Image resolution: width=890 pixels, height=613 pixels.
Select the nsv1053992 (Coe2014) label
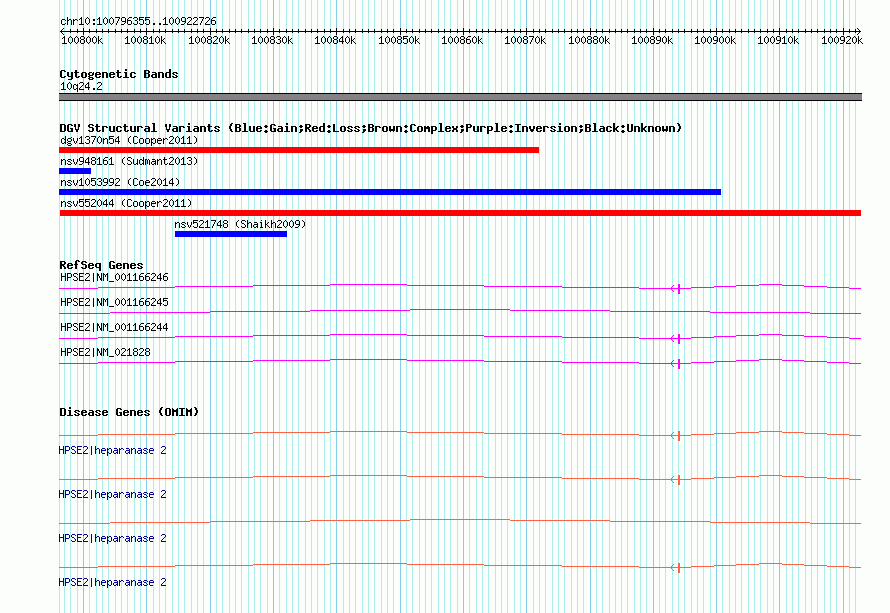120,182
